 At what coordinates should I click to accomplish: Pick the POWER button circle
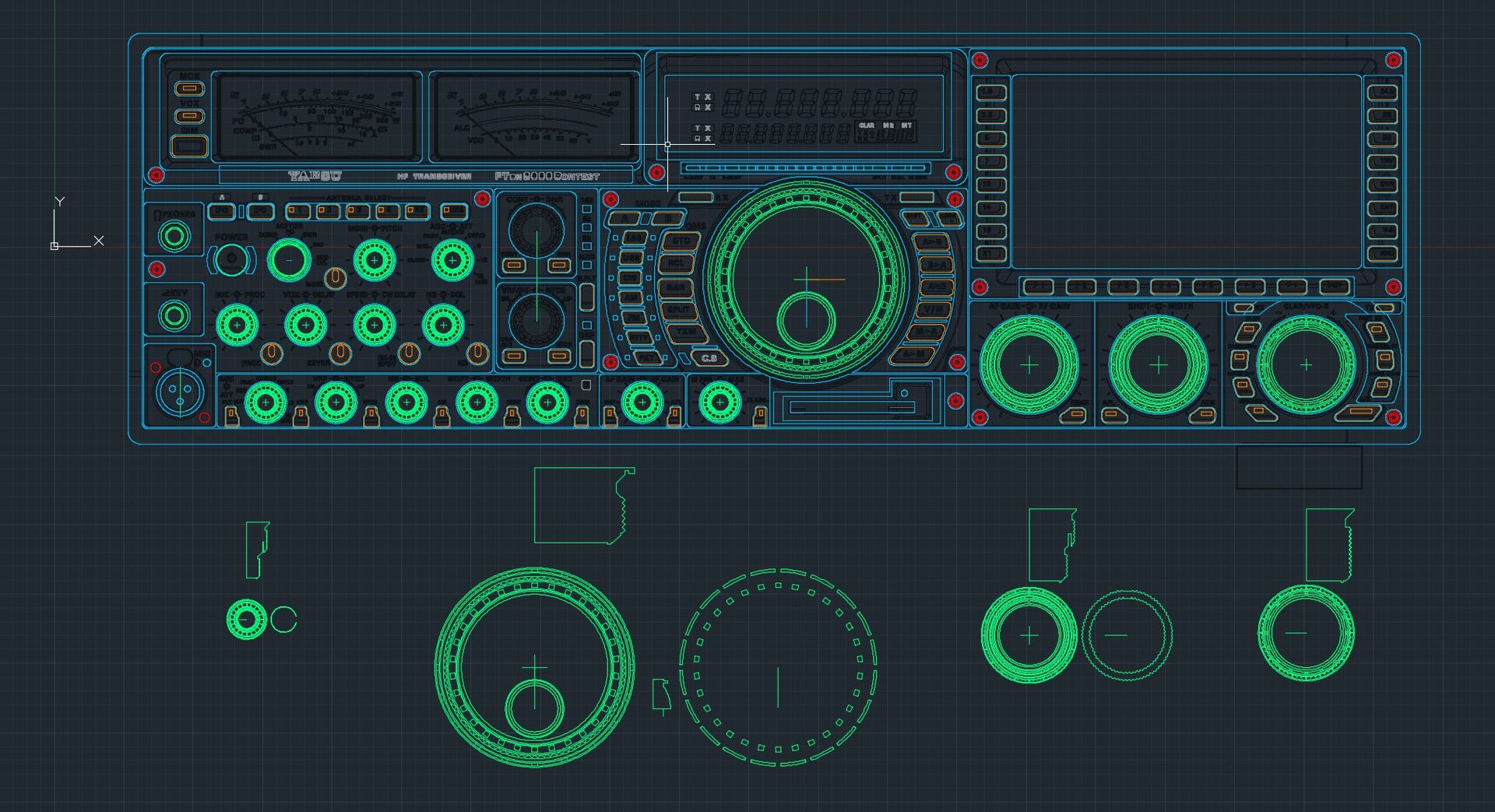(231, 260)
